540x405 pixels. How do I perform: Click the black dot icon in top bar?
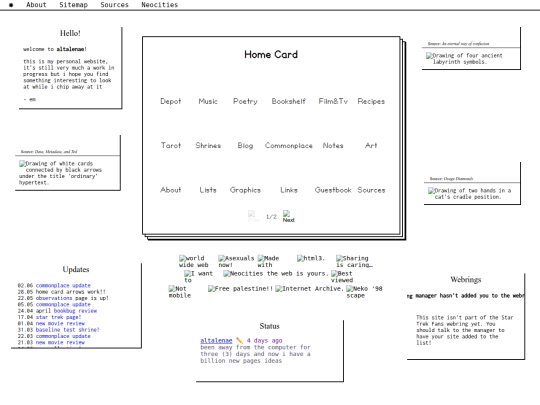(x=11, y=5)
